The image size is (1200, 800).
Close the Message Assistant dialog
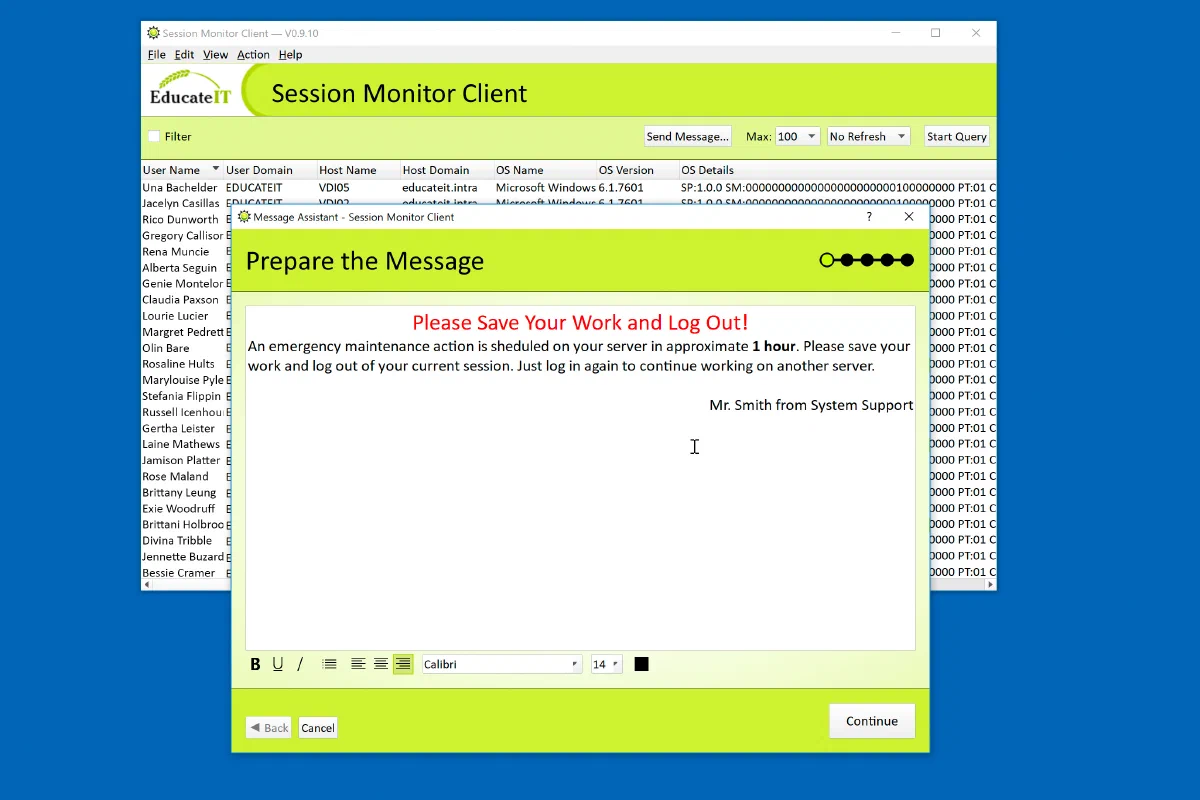909,216
